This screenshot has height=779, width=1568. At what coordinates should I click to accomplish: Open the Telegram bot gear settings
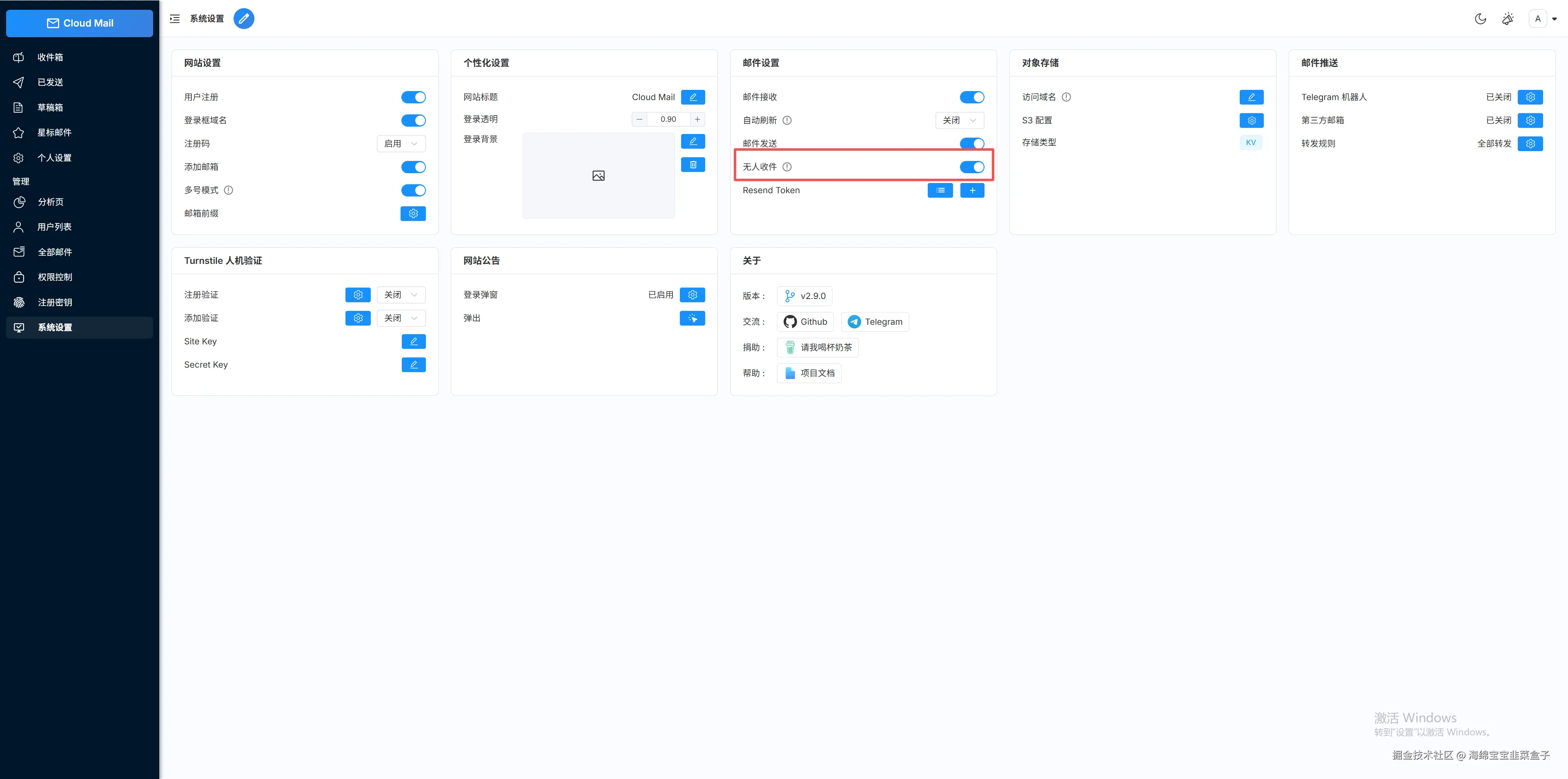1530,98
